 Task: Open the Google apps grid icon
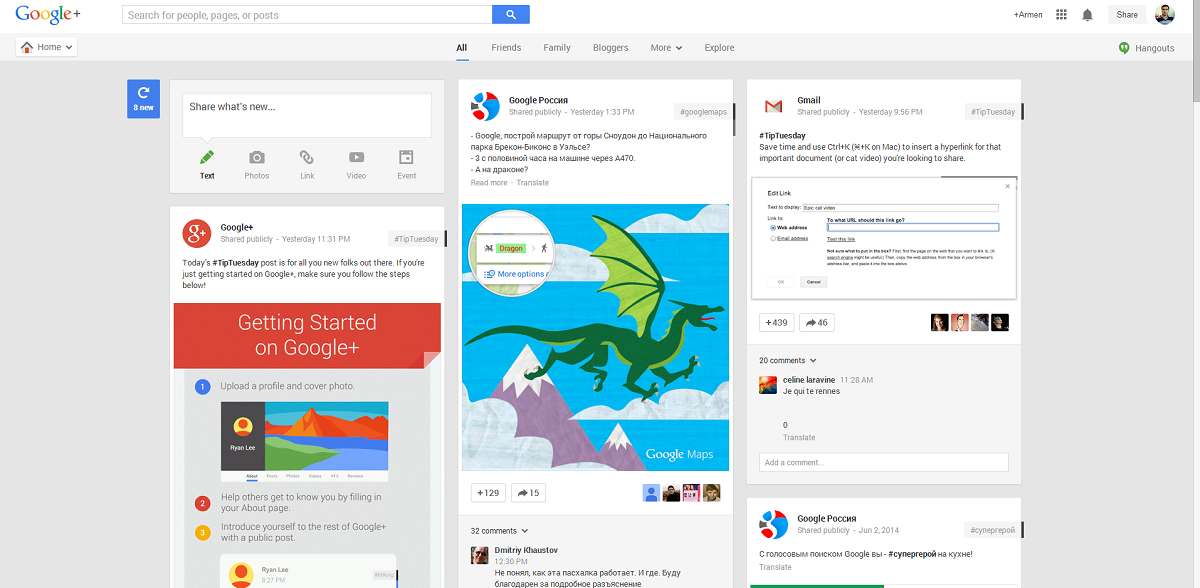point(1061,15)
